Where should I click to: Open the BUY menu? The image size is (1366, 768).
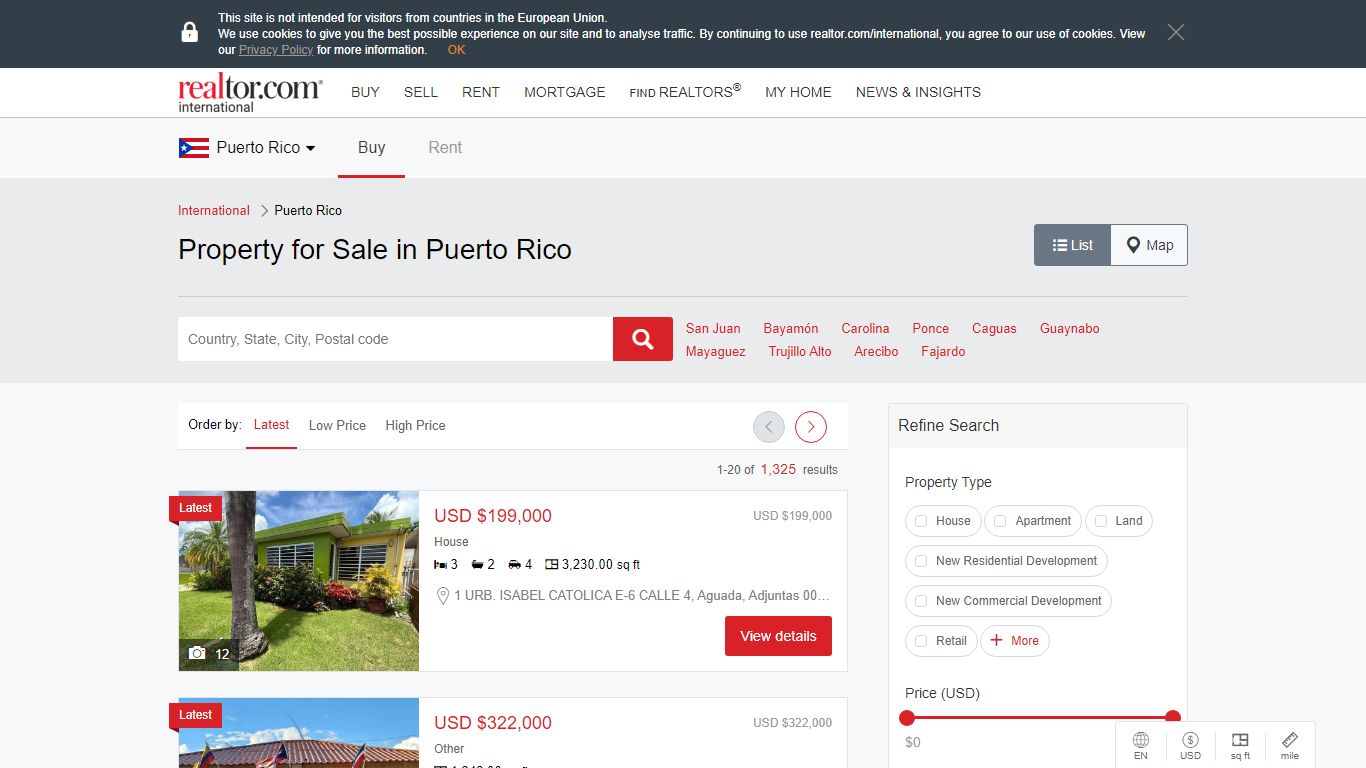tap(365, 92)
